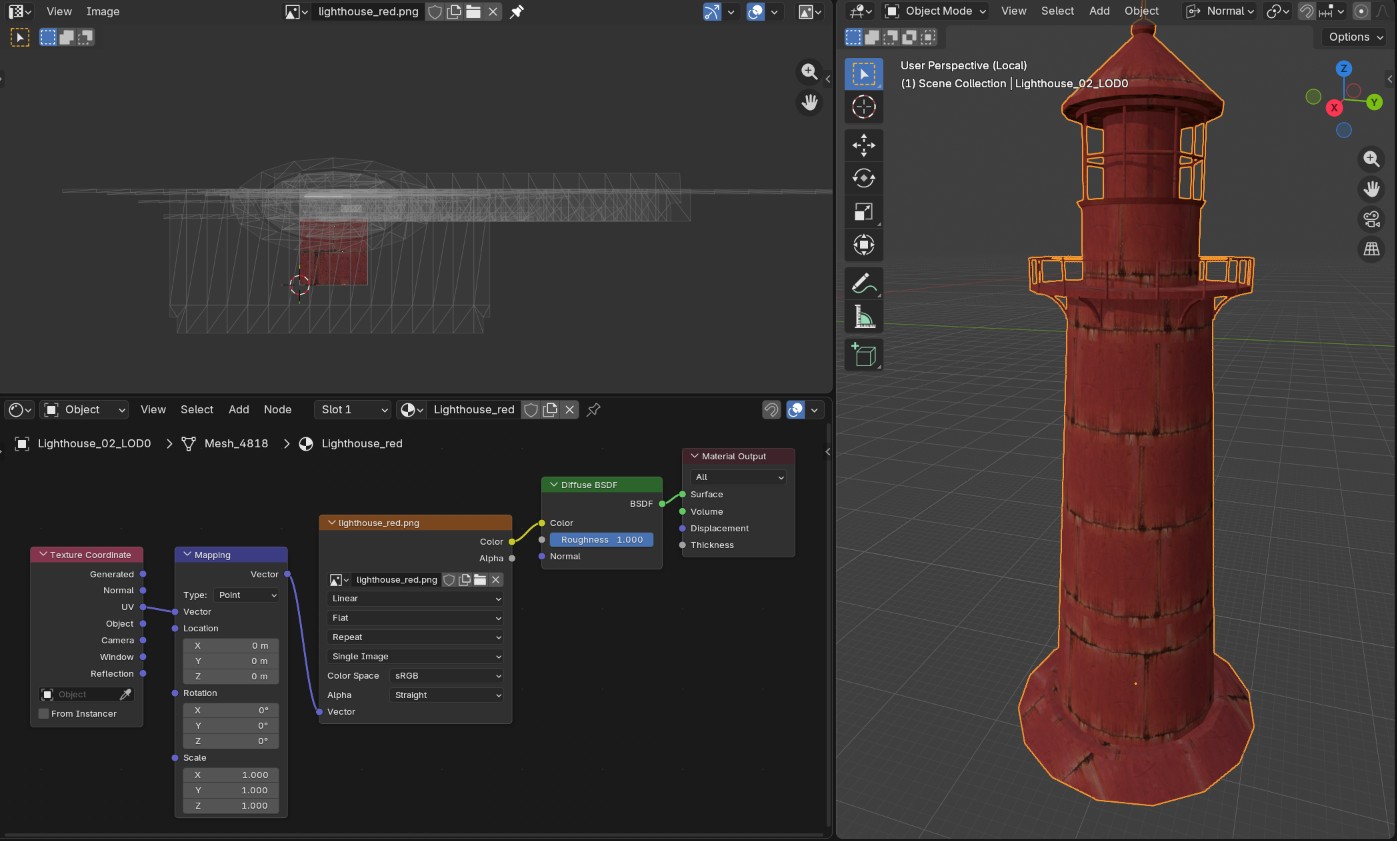
Task: Select the Move tool in 3D viewport
Action: pyautogui.click(x=864, y=146)
